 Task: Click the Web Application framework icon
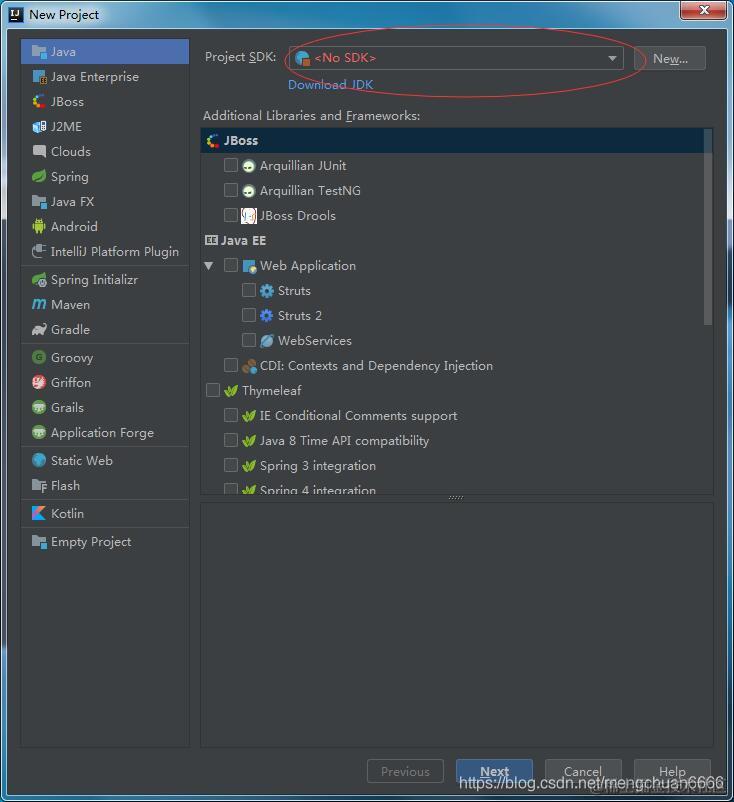pyautogui.click(x=249, y=266)
